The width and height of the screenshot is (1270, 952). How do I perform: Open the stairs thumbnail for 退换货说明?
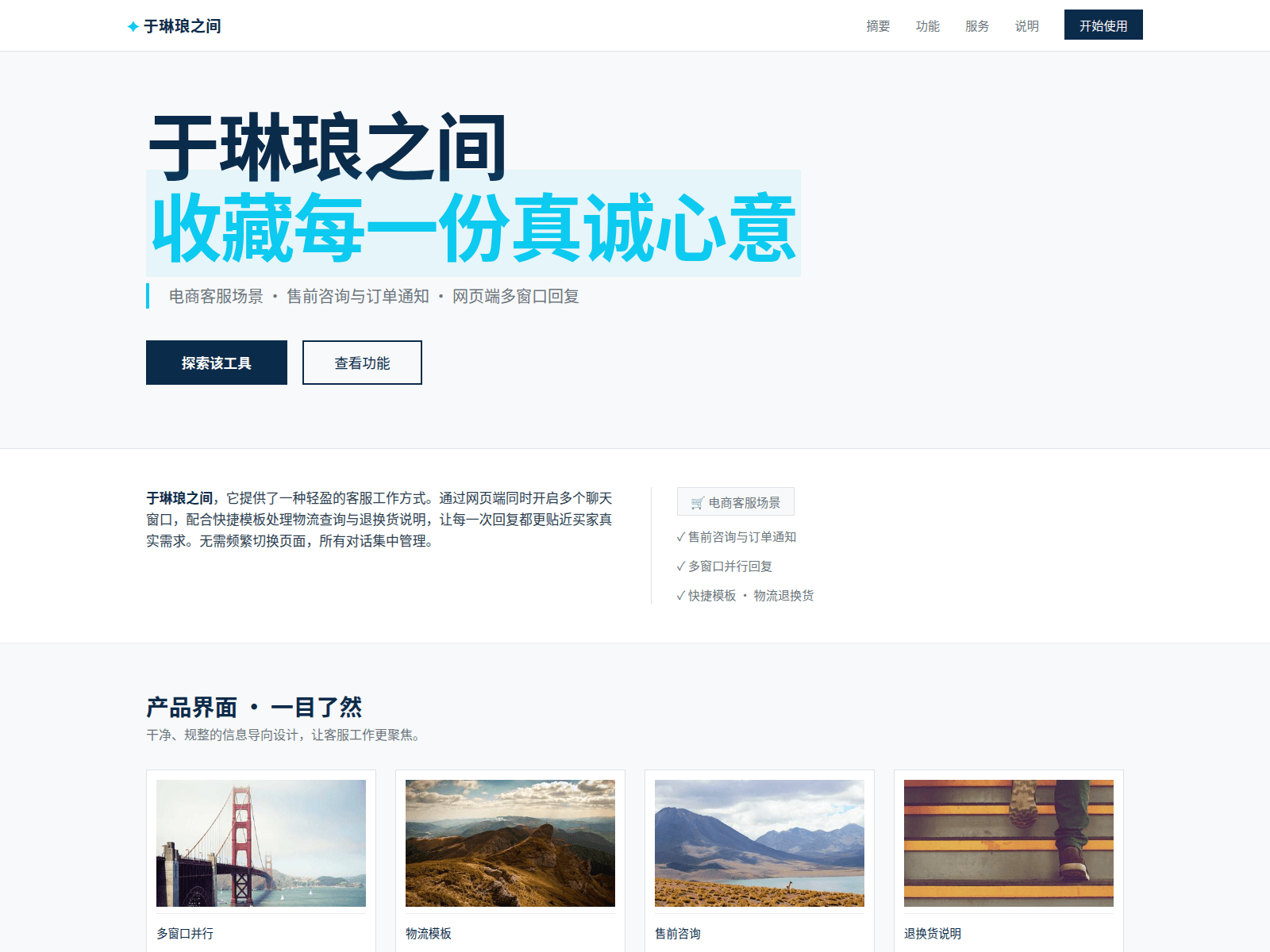pyautogui.click(x=1009, y=843)
